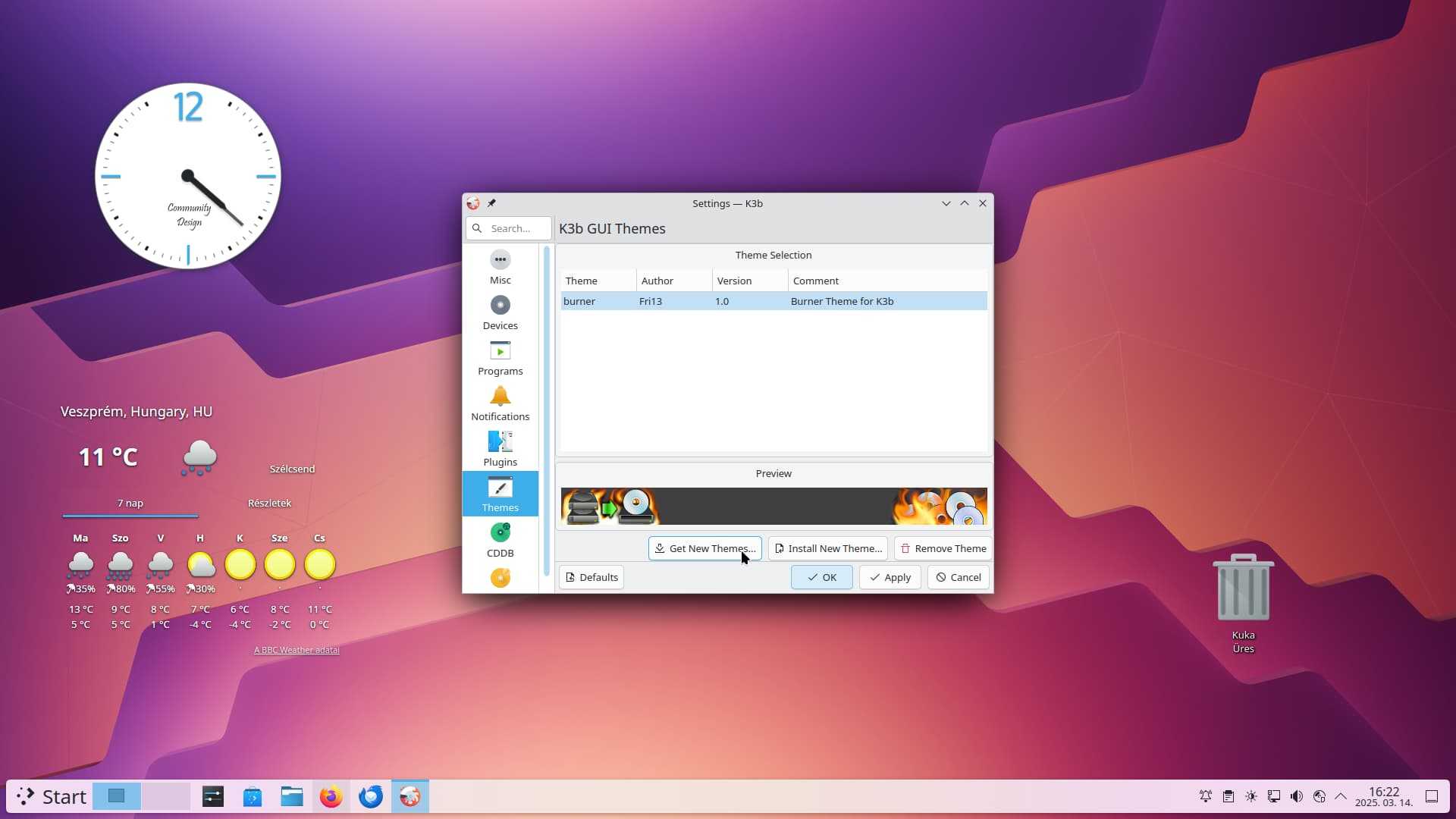Open network icon in system tray
Image resolution: width=1456 pixels, height=819 pixels.
pos(1319,796)
